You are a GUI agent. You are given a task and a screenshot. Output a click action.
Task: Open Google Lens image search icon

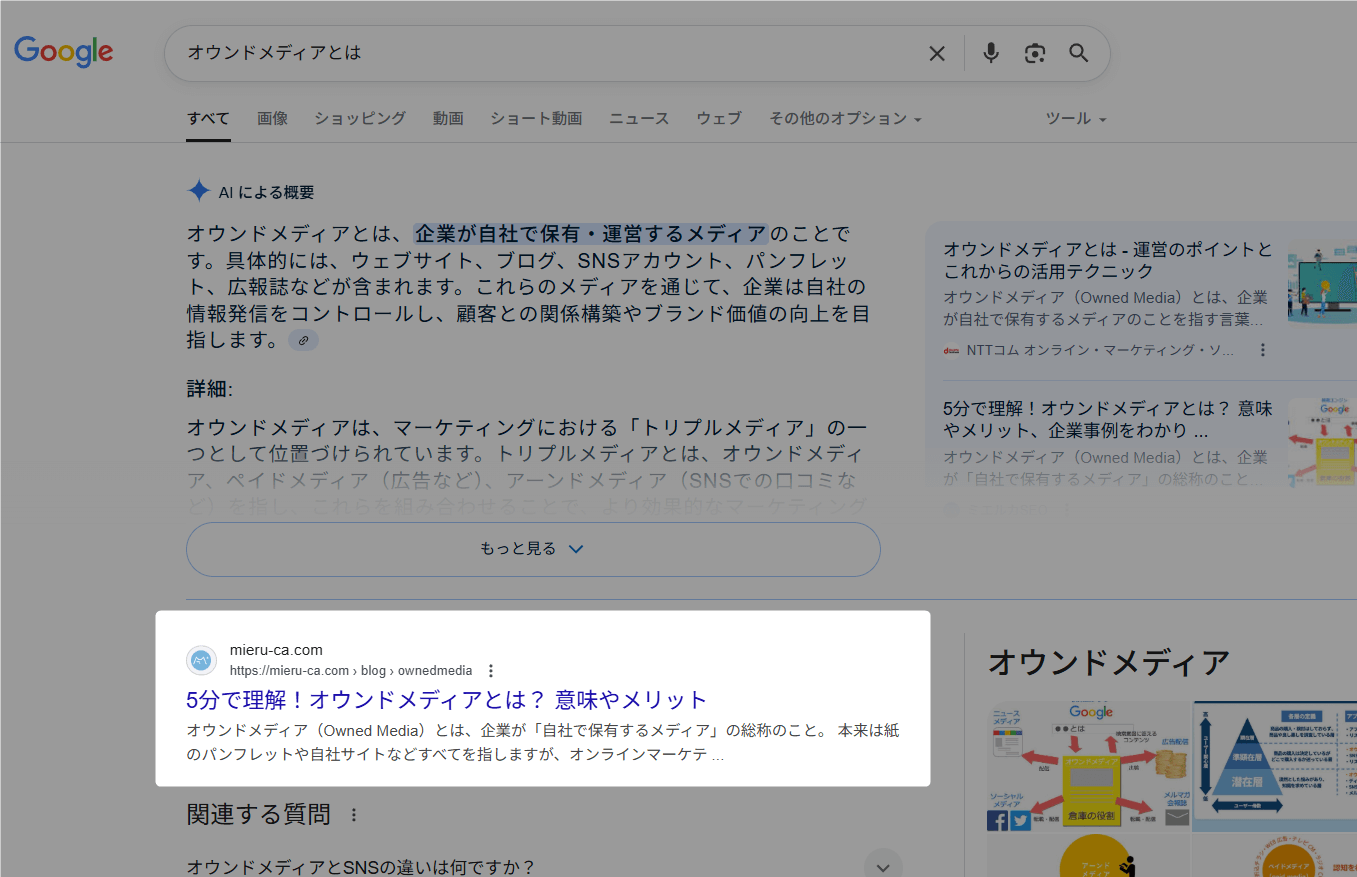(x=1035, y=53)
